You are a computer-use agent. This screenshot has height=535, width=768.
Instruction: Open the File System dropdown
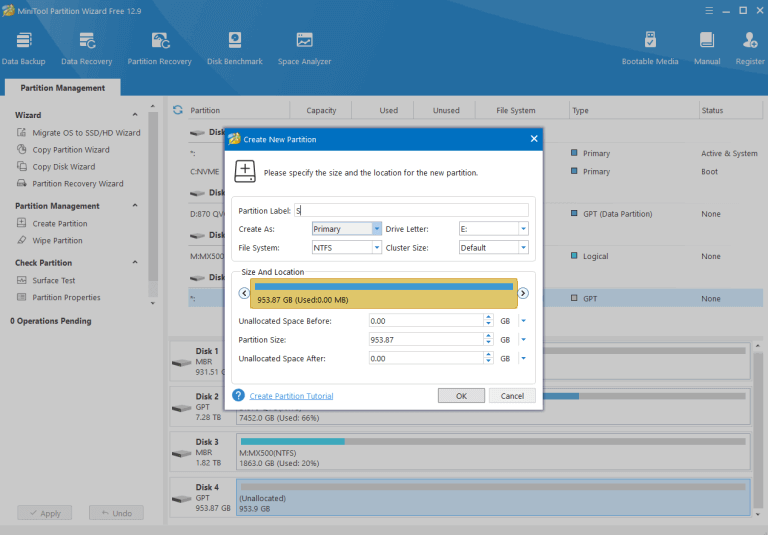pyautogui.click(x=377, y=247)
